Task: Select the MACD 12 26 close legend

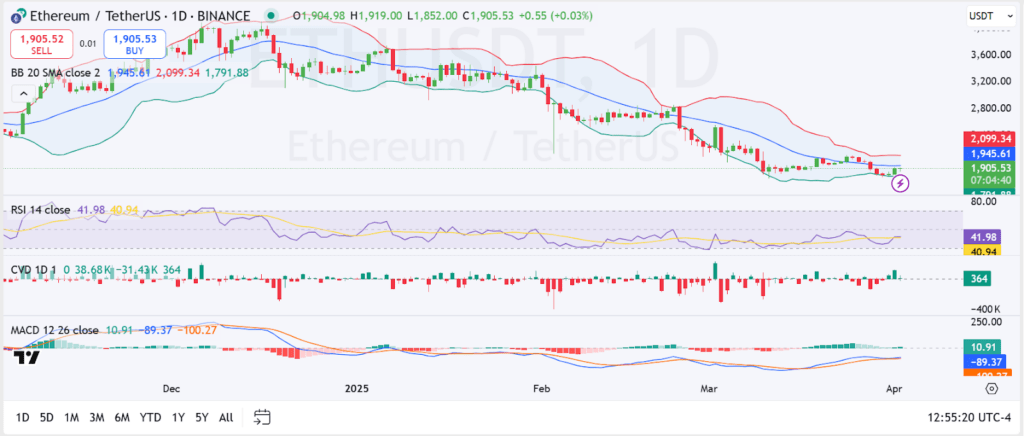Action: [x=54, y=330]
